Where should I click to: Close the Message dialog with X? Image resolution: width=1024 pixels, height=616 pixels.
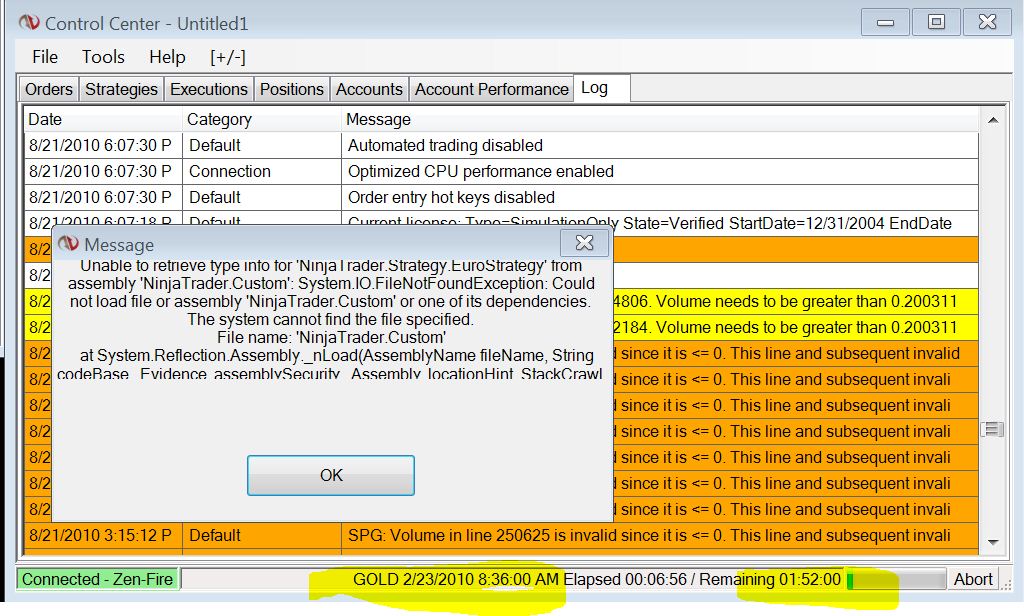coord(584,243)
